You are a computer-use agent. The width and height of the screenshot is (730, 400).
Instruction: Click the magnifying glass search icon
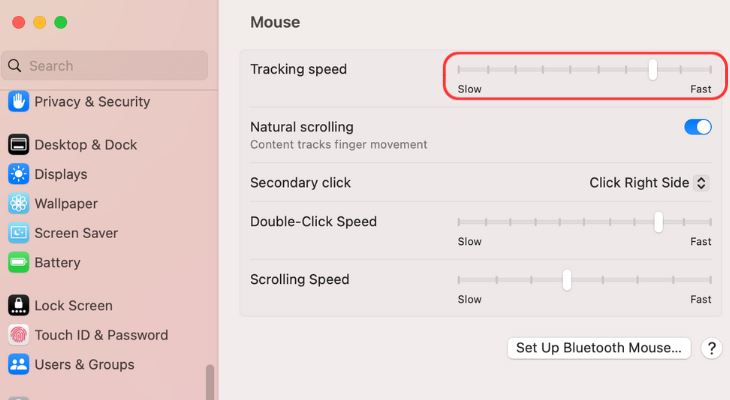15,66
